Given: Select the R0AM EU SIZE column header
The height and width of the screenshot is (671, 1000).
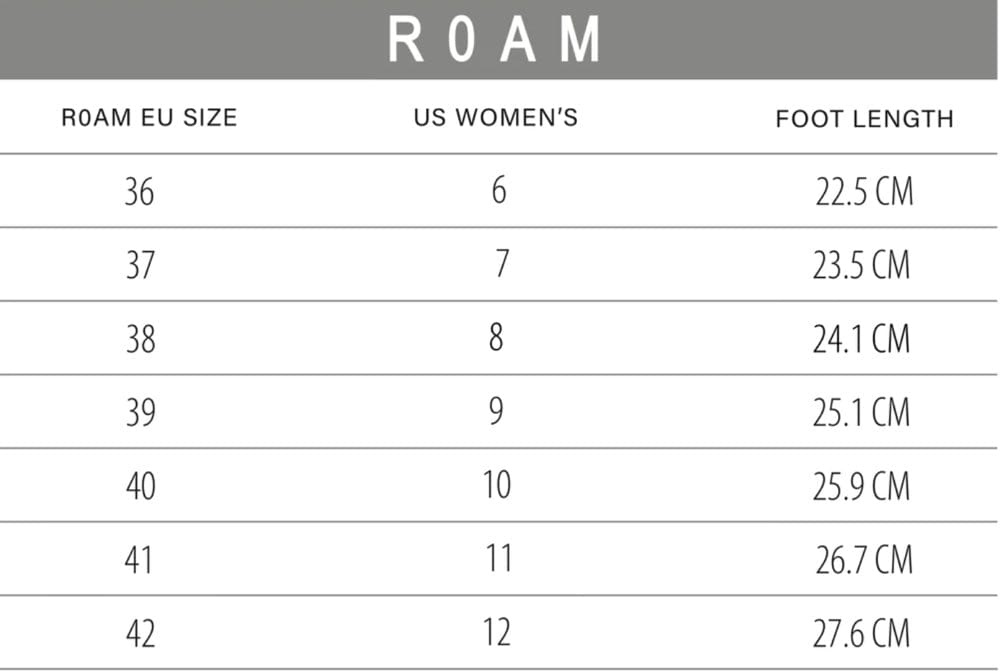Looking at the screenshot, I should pyautogui.click(x=149, y=118).
